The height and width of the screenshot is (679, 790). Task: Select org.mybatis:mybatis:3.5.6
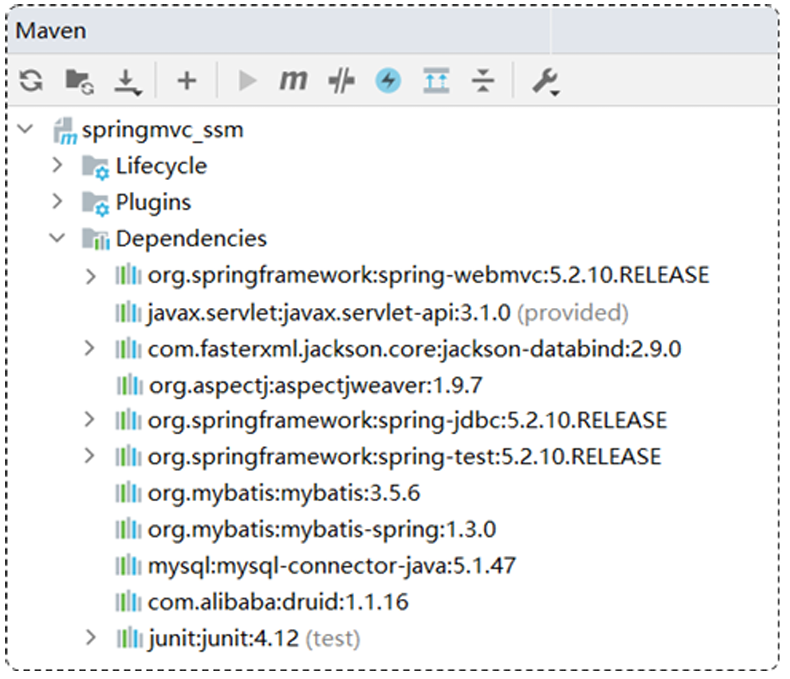click(284, 493)
